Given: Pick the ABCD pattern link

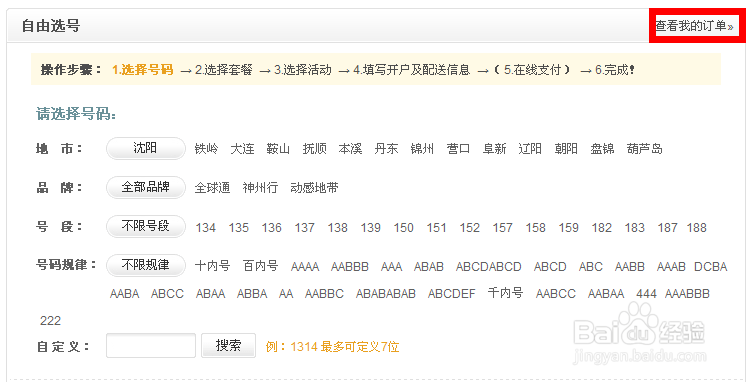Looking at the screenshot, I should point(550,267).
